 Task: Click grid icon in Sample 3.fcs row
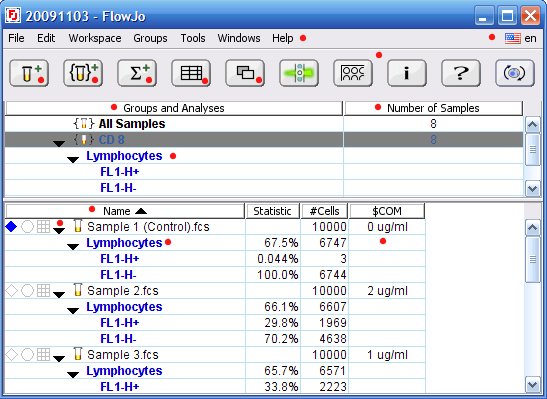pos(43,354)
